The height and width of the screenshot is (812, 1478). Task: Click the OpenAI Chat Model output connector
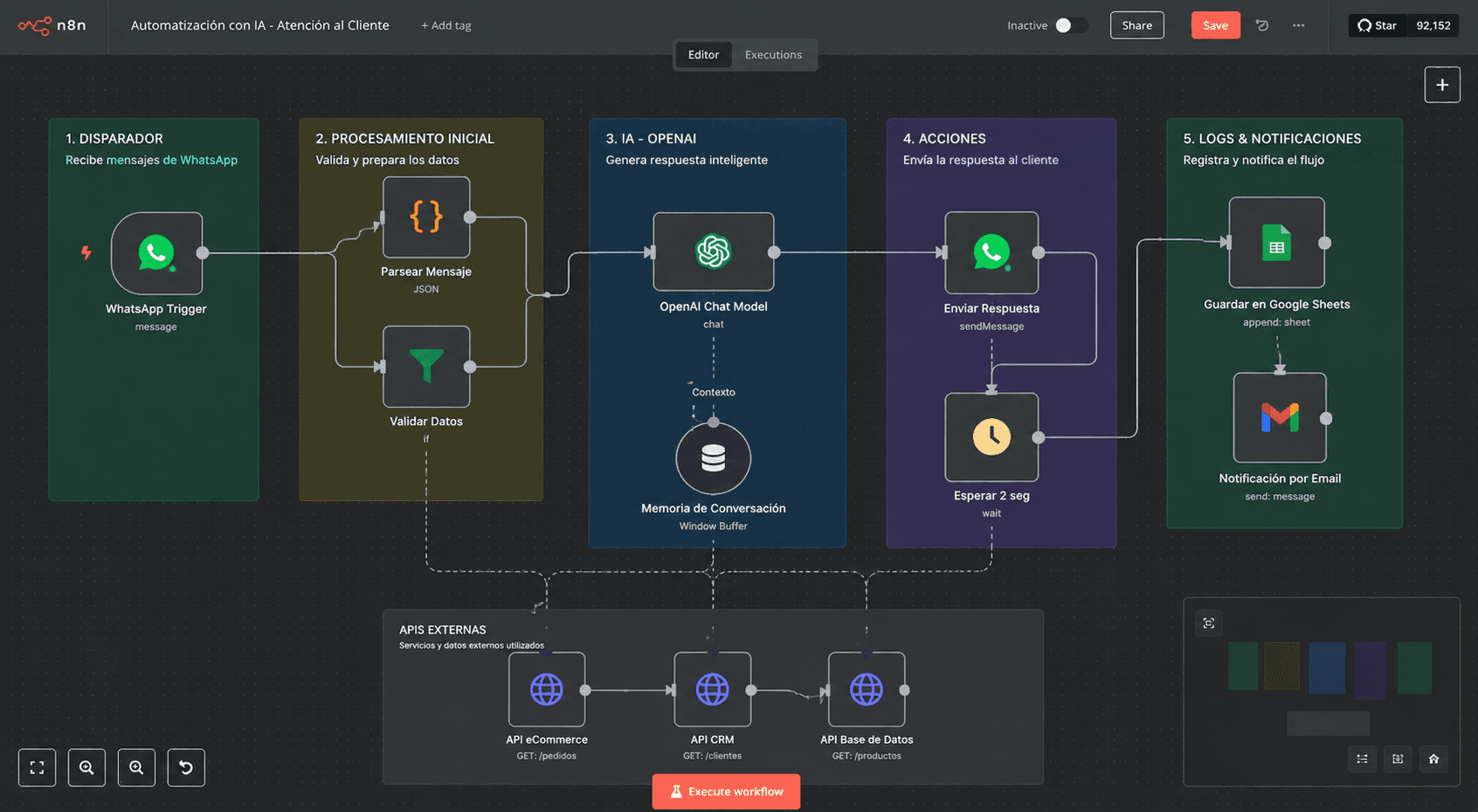(774, 252)
